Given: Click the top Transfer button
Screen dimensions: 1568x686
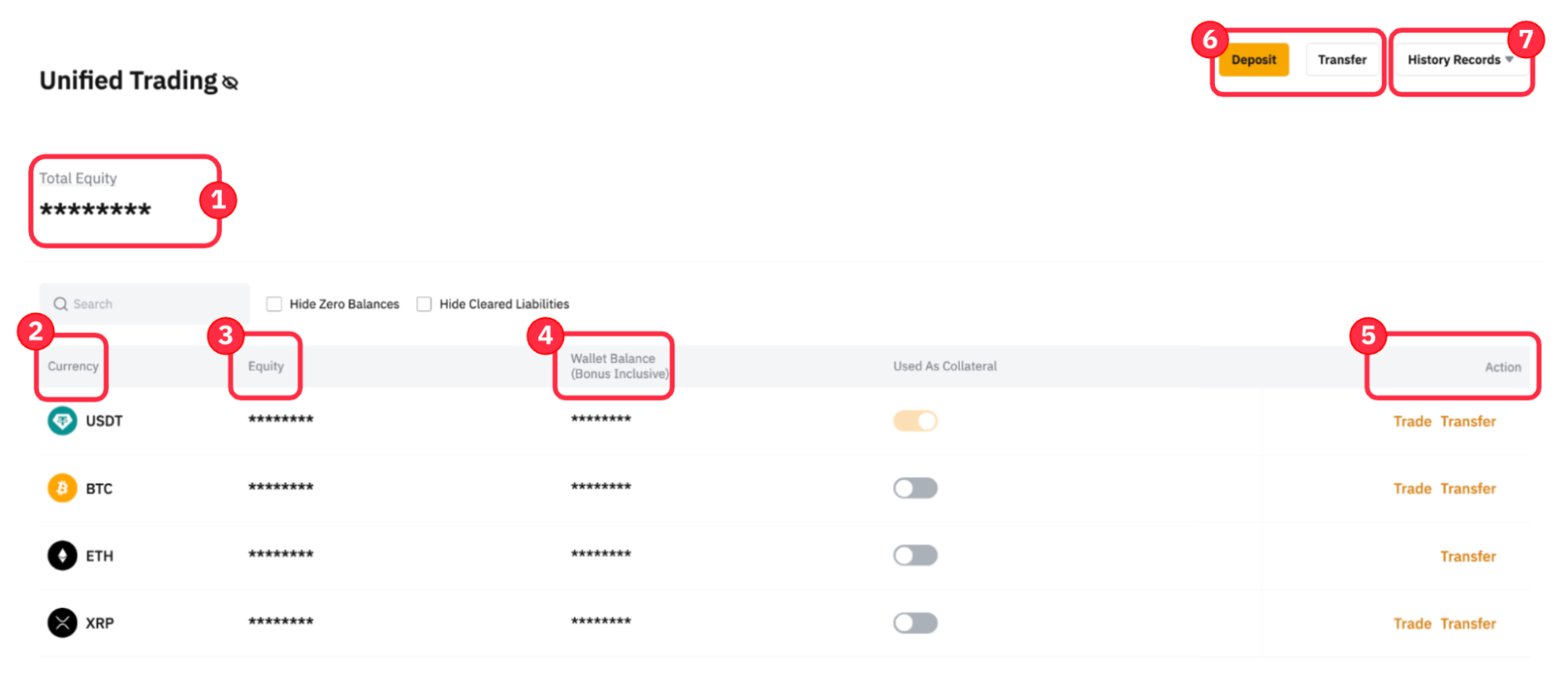Looking at the screenshot, I should click(1341, 60).
